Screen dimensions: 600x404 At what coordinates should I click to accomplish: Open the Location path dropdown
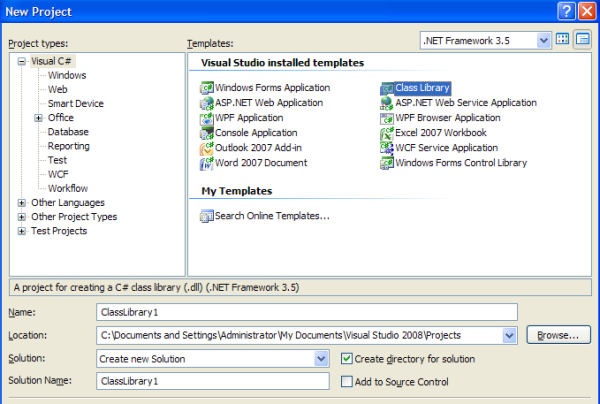[x=509, y=336]
